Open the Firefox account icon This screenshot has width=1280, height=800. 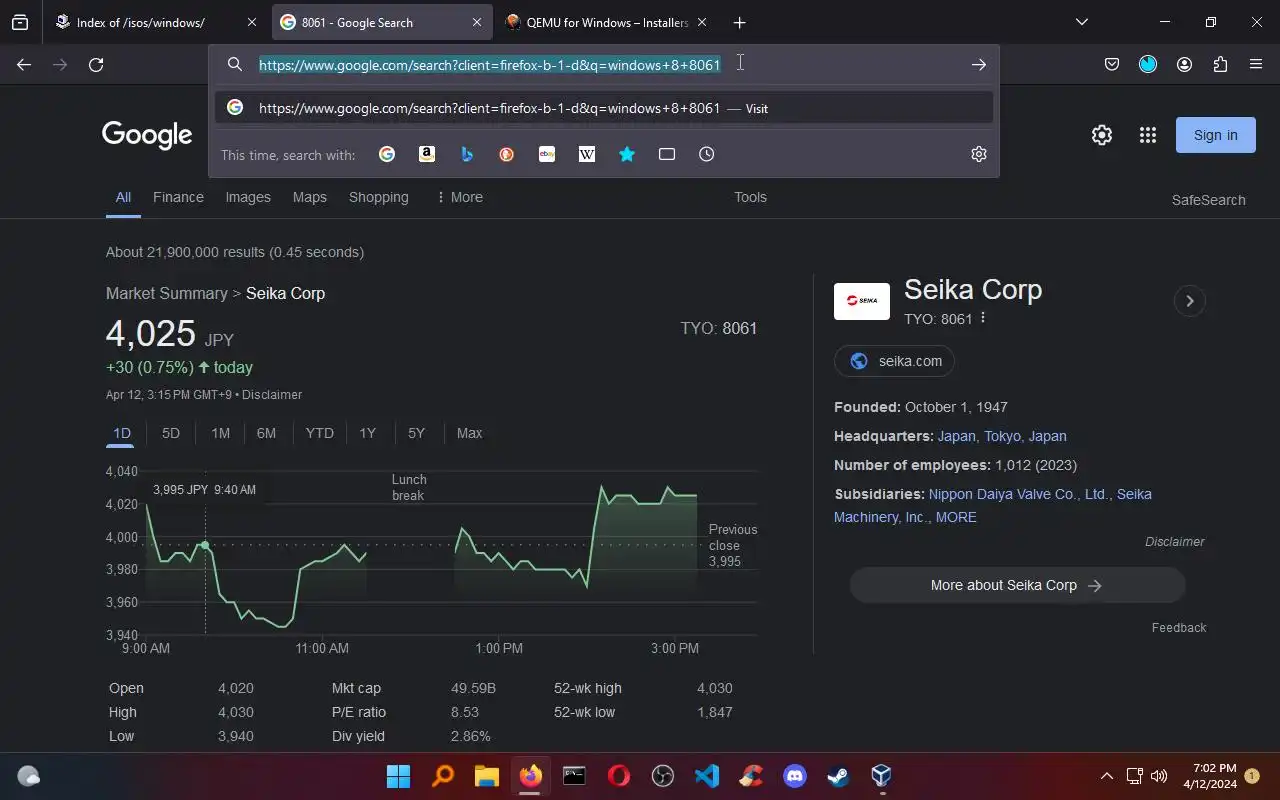pyautogui.click(x=1184, y=64)
